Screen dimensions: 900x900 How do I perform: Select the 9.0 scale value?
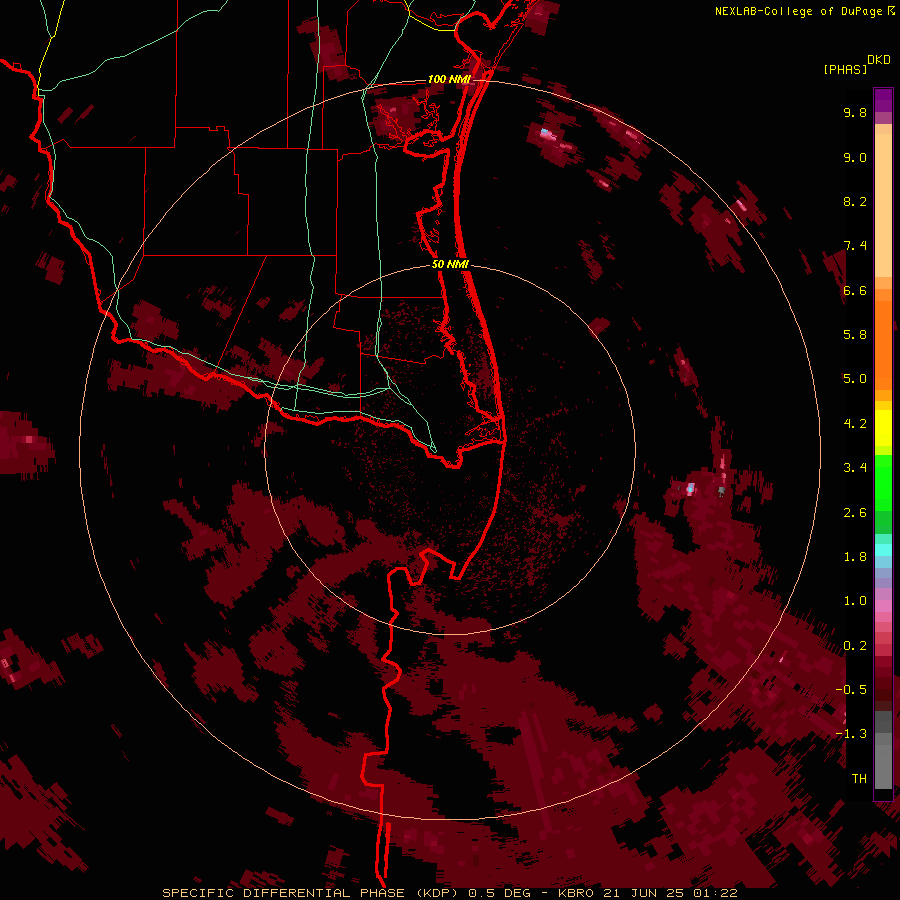(855, 157)
